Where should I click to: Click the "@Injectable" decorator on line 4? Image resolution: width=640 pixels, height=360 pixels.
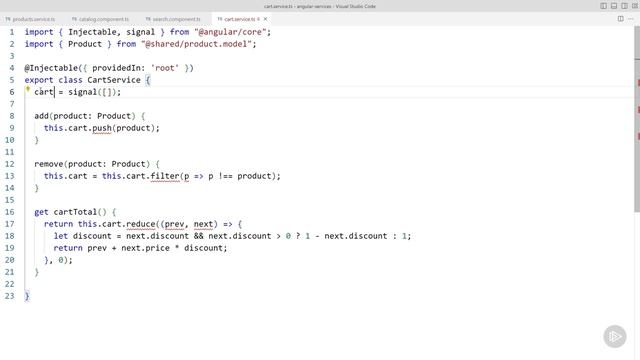(51, 68)
